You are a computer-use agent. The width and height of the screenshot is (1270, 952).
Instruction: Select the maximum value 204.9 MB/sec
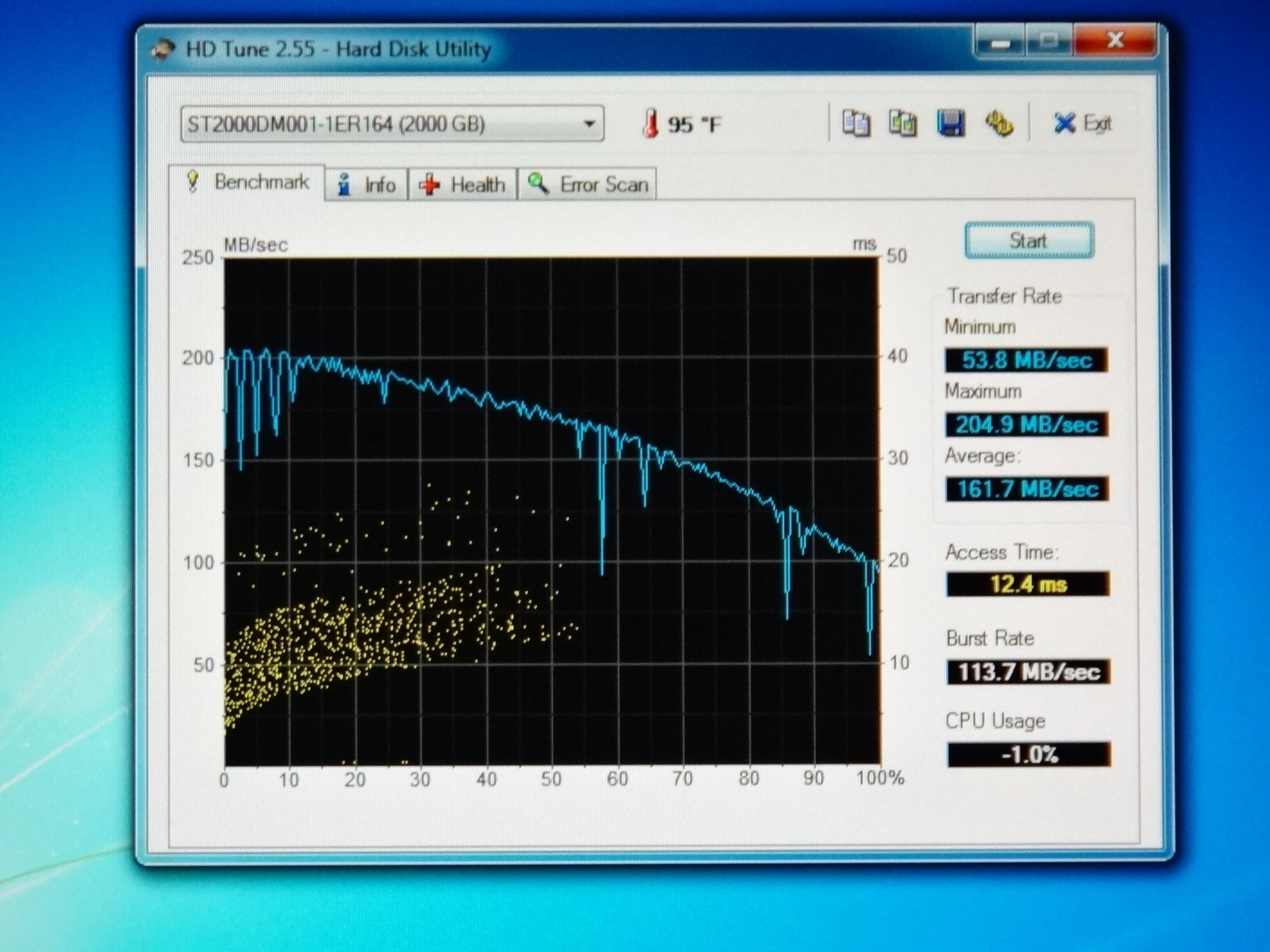tap(1027, 425)
